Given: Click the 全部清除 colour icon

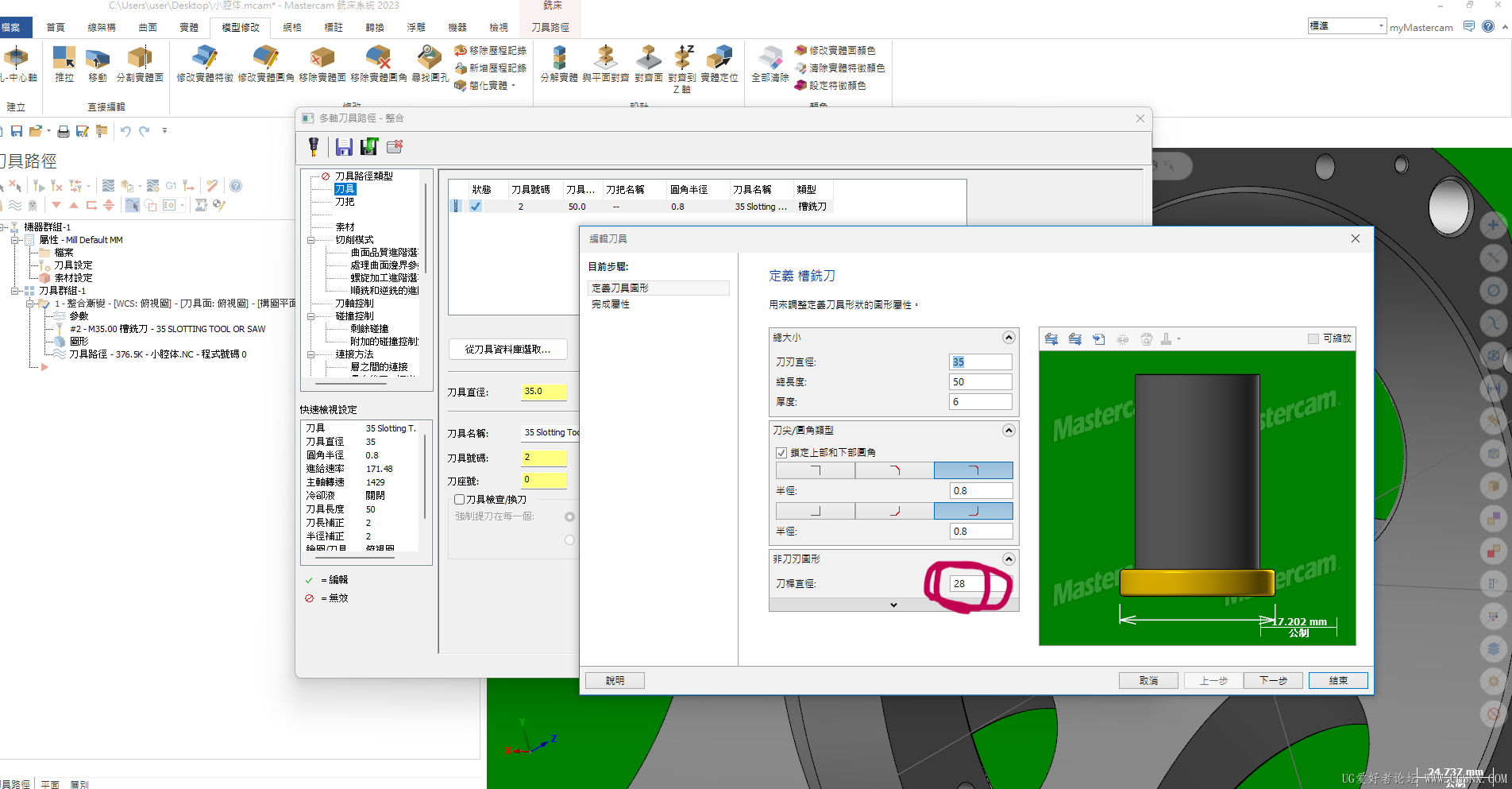Looking at the screenshot, I should pyautogui.click(x=770, y=64).
